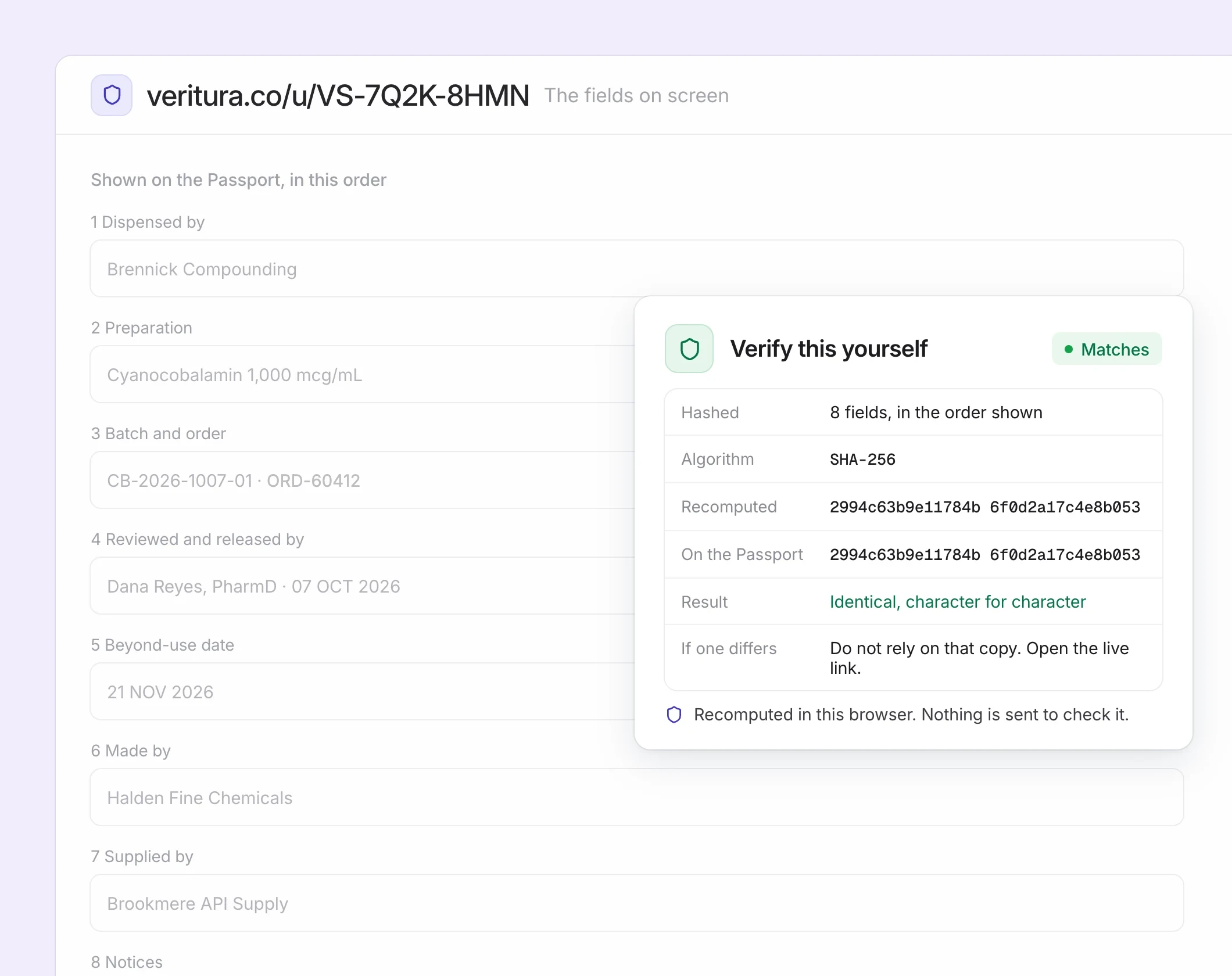Screen dimensions: 1232x976
Task: Focus the Supplied by field Brookmere API Supply
Action: point(637,903)
